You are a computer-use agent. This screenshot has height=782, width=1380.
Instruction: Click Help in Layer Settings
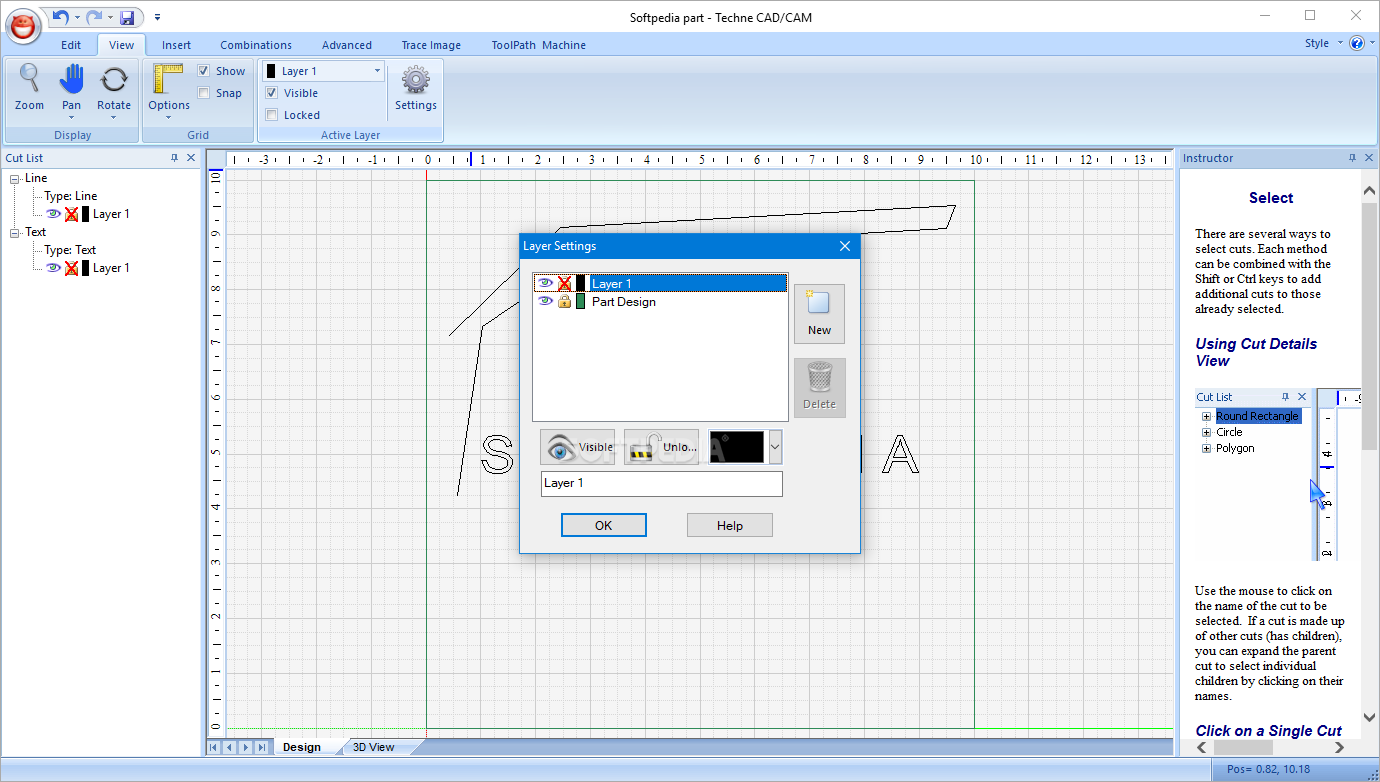pyautogui.click(x=730, y=525)
